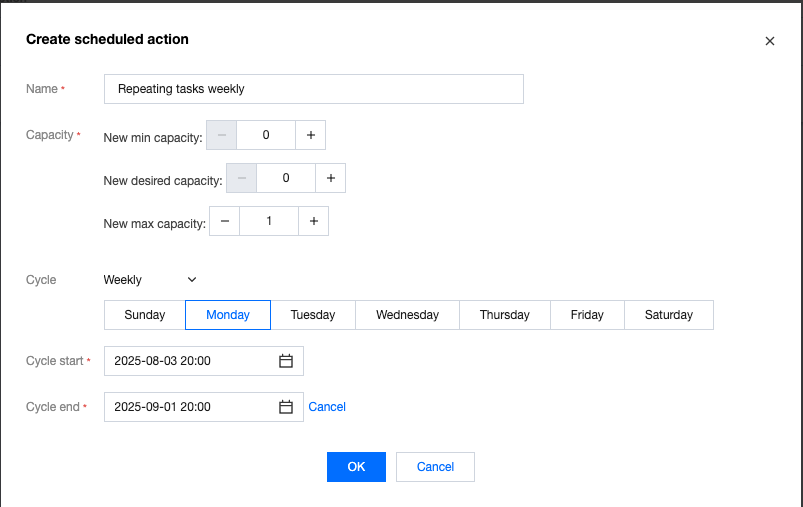Focus the Name input field

(x=313, y=89)
